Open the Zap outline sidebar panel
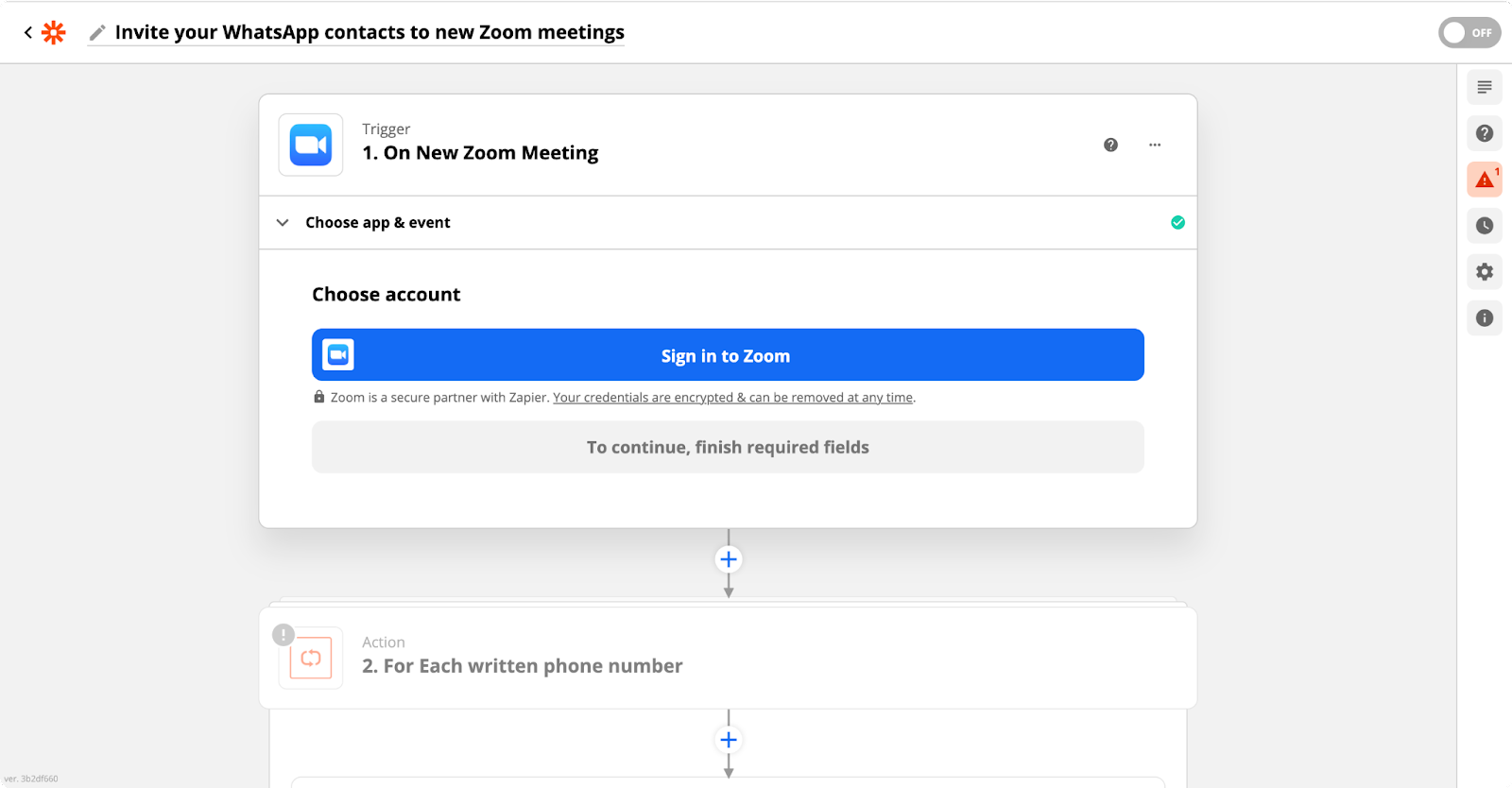 [1485, 87]
